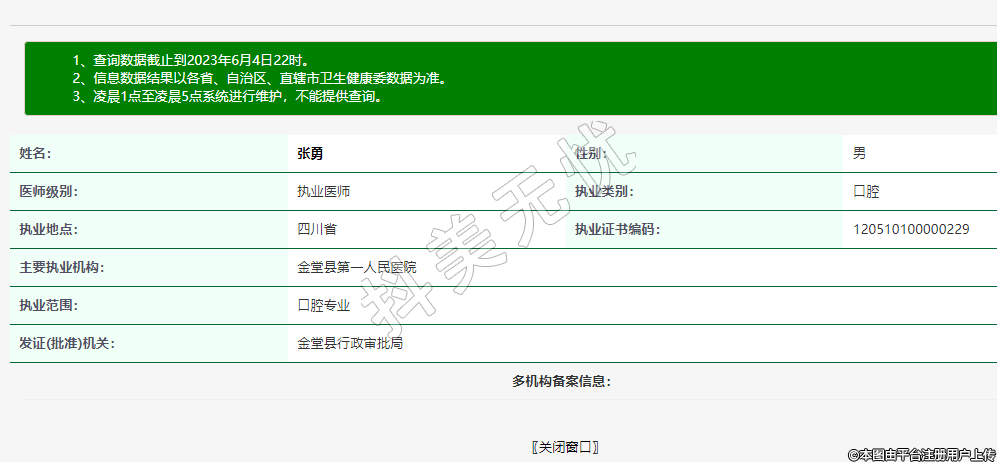Click the 四川省 location value

(x=317, y=230)
